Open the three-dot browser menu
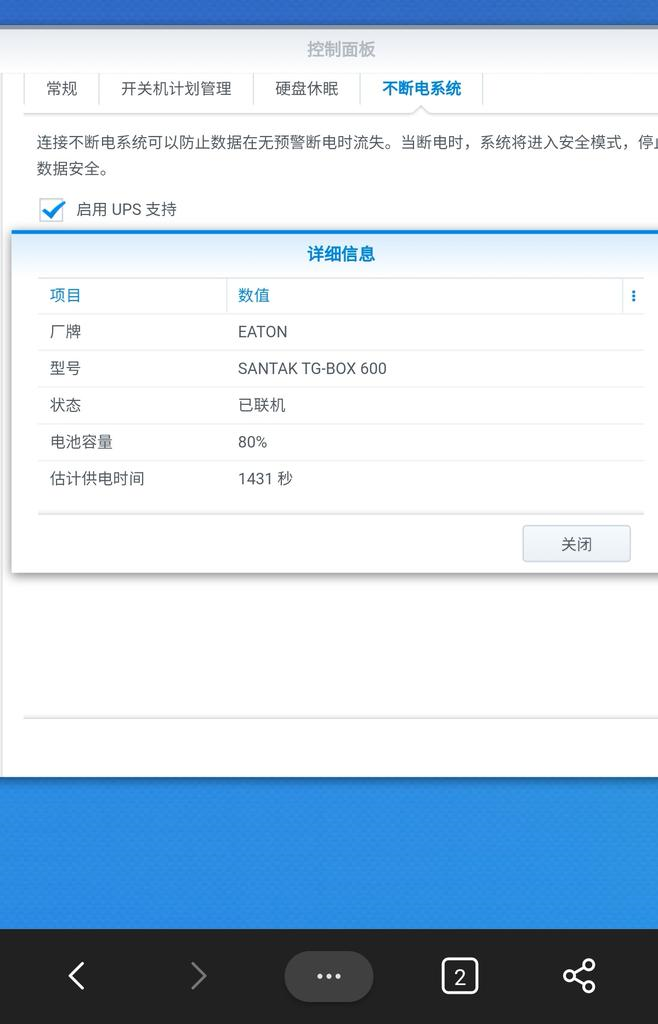 coord(328,976)
